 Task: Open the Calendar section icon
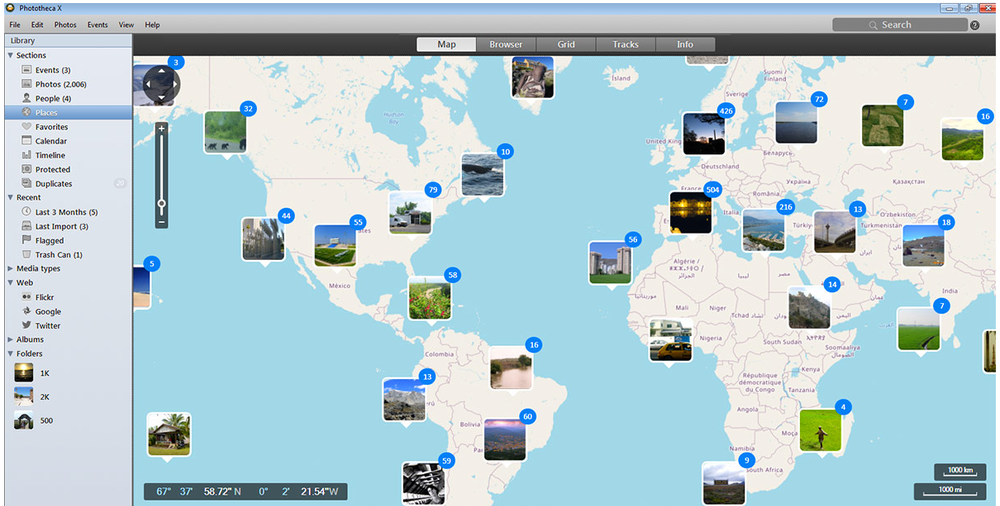[x=26, y=140]
